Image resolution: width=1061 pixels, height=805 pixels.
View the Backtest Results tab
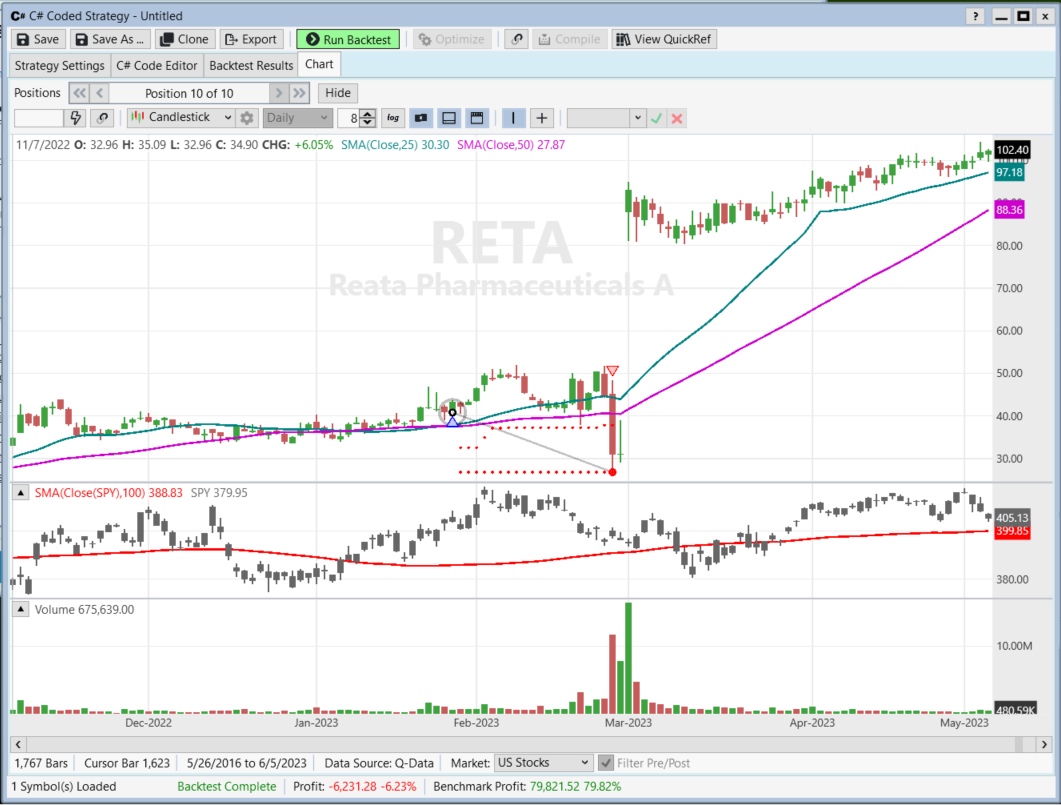(x=251, y=66)
